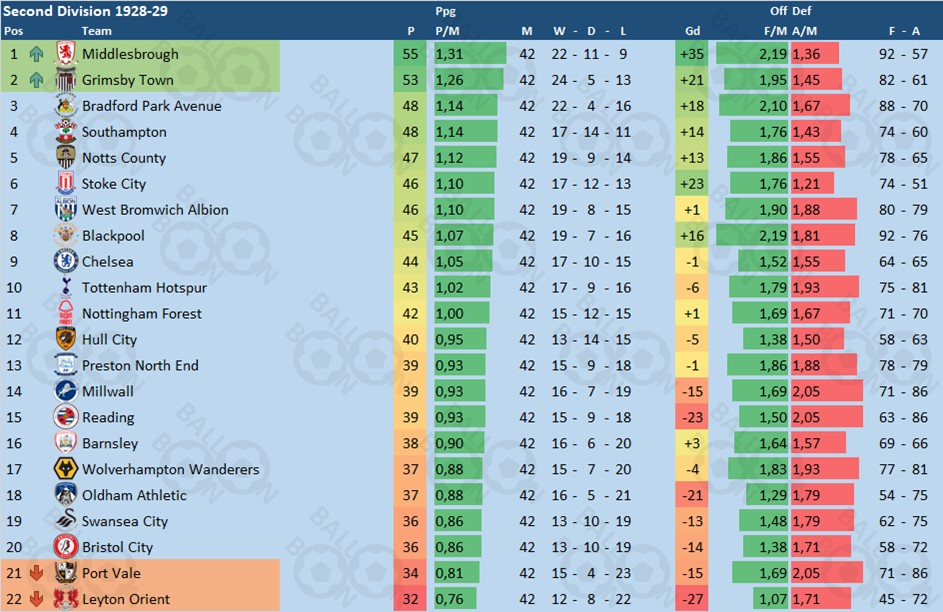Screen dimensions: 943x612
Task: Click the Swansea City swan crest
Action: pyautogui.click(x=66, y=521)
